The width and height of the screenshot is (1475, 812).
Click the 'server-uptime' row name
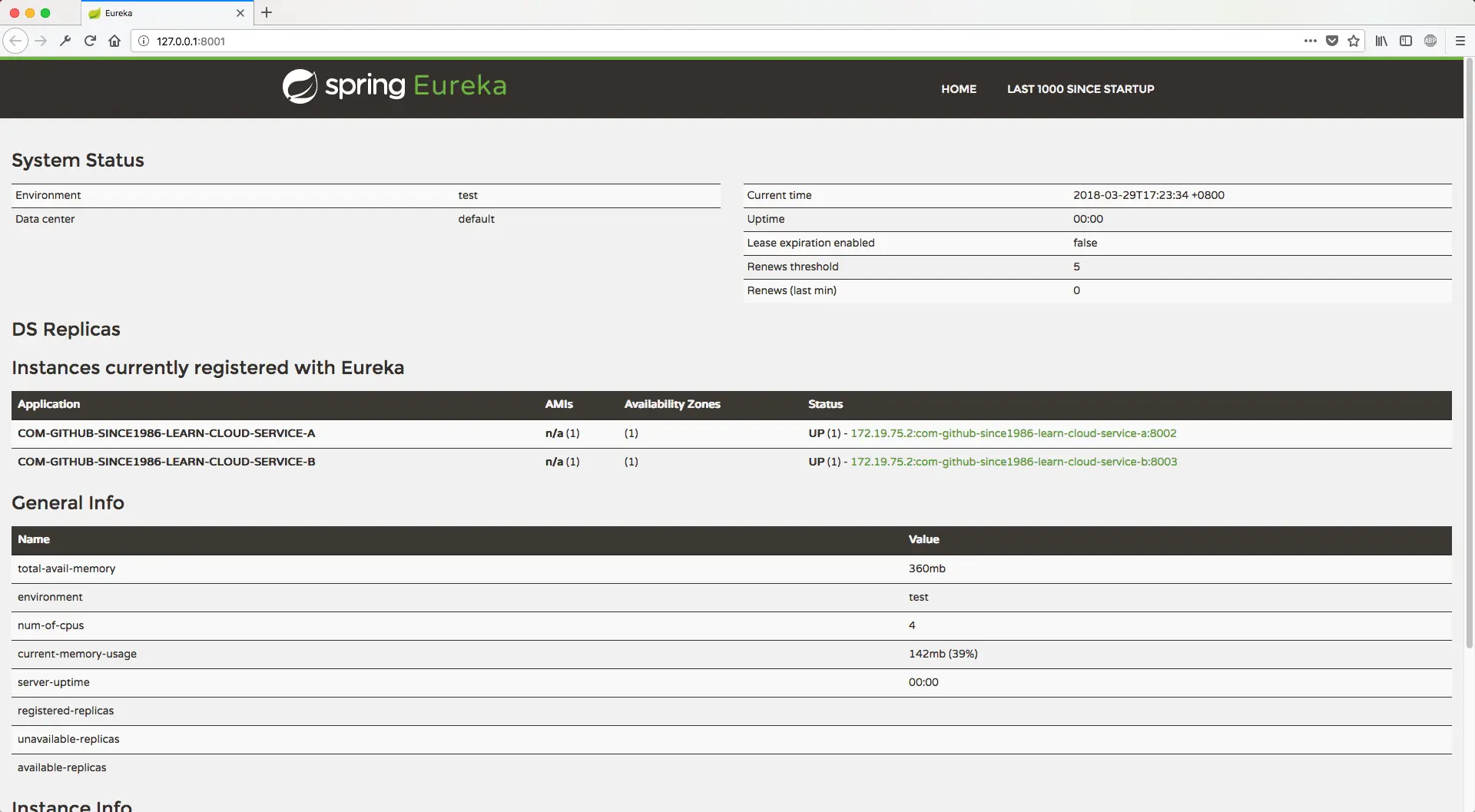coord(53,682)
